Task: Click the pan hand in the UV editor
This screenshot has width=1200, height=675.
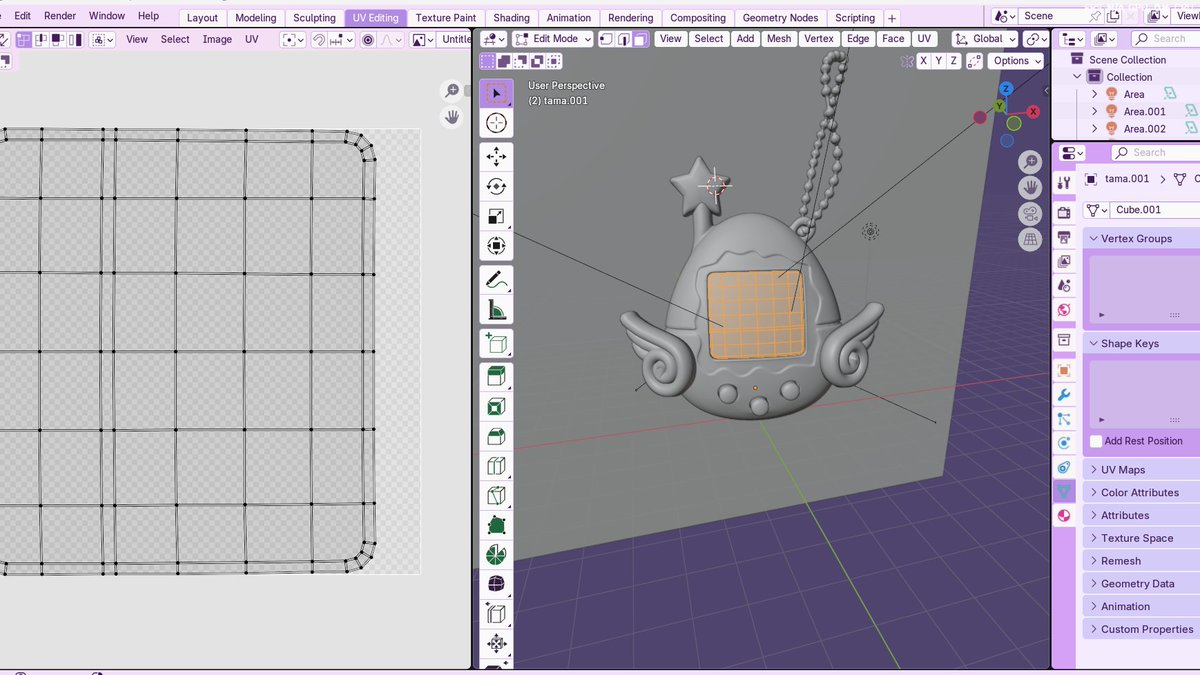Action: tap(452, 117)
